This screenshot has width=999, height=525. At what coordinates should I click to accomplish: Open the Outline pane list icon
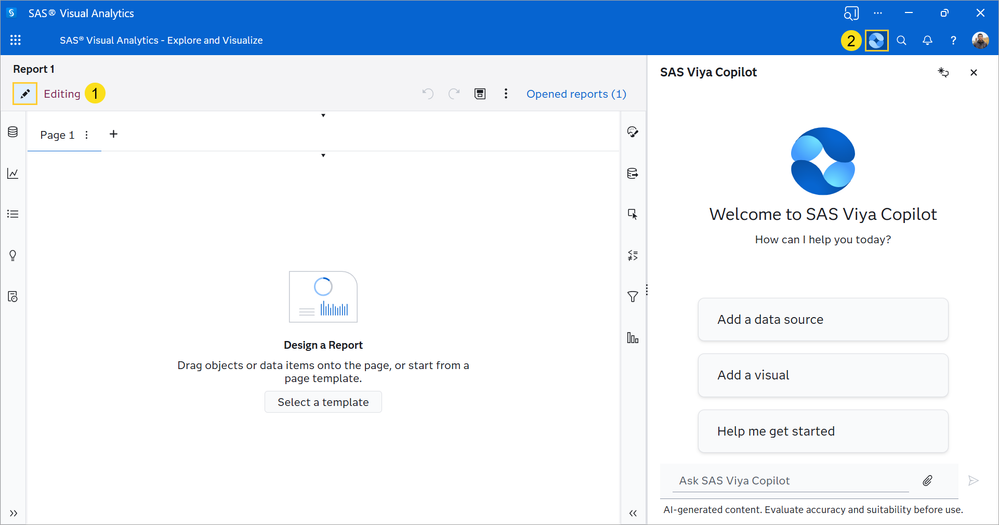pyautogui.click(x=13, y=214)
